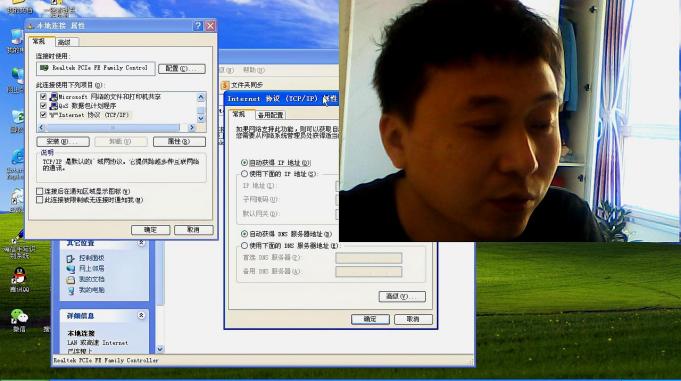Viewport: 681px width, 381px height.
Task: Click the components list scroll-right arrow
Action: (x=192, y=127)
